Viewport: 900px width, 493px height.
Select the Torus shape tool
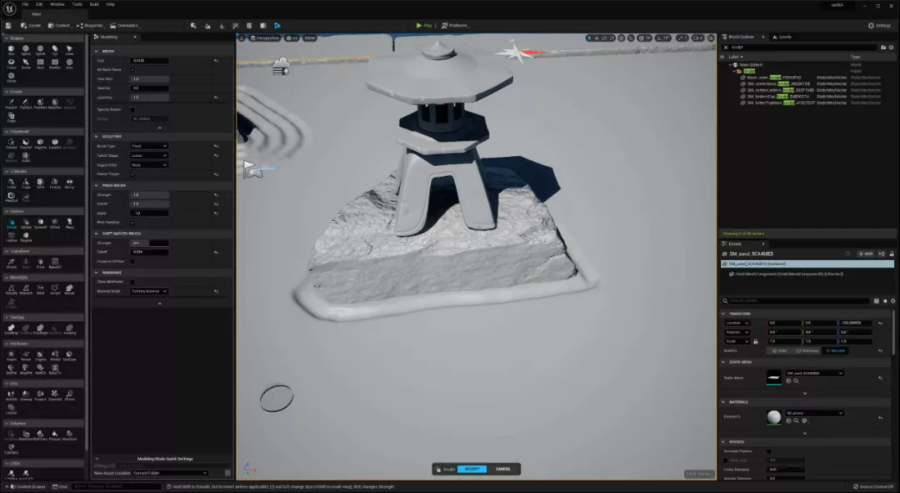pos(11,64)
